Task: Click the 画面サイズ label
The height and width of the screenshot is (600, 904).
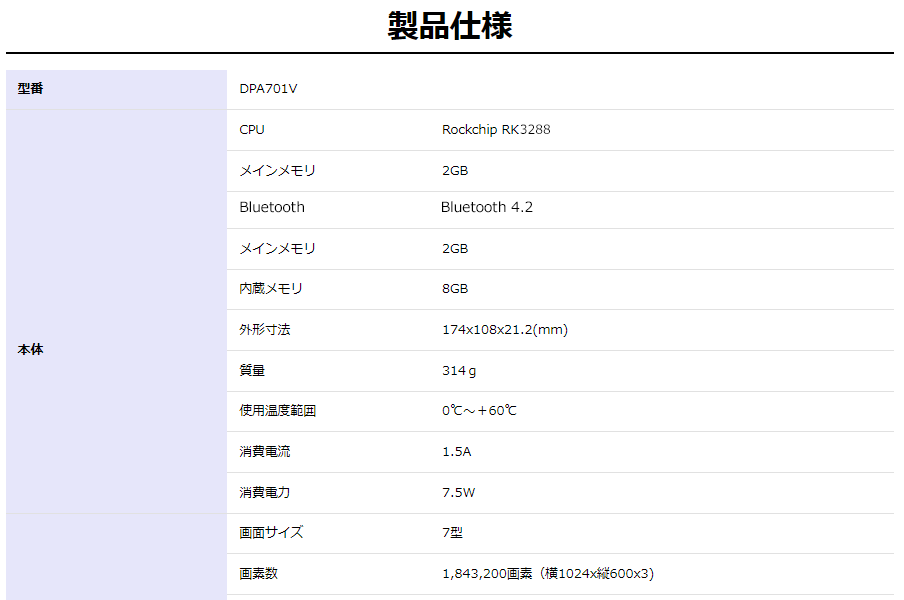Action: tap(271, 533)
